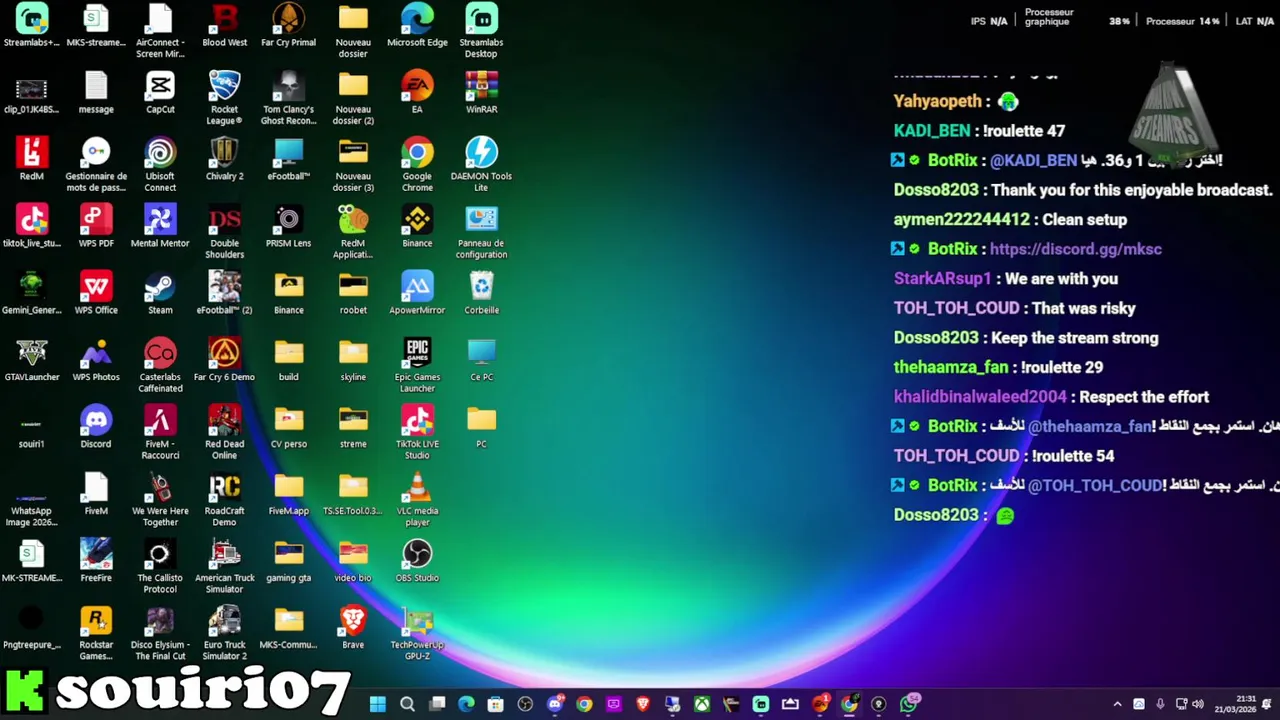Launch Double Shoulders from the desktop

click(x=224, y=231)
